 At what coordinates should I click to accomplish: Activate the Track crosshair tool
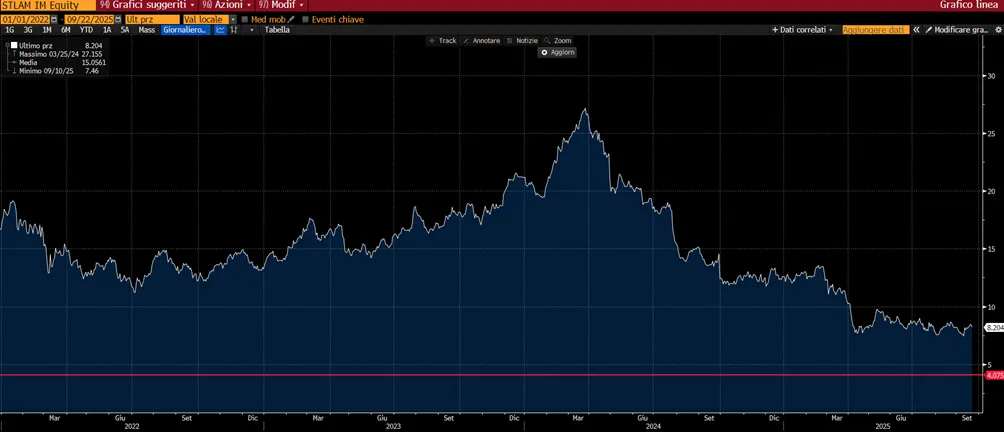442,40
